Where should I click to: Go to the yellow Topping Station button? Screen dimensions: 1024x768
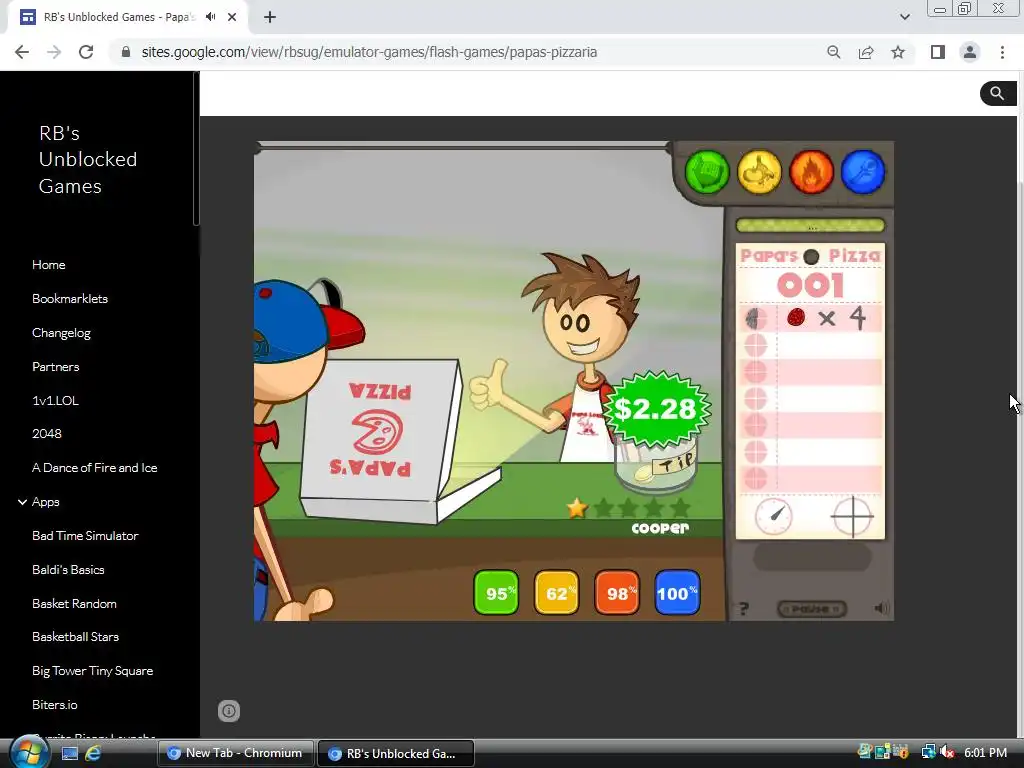click(760, 172)
